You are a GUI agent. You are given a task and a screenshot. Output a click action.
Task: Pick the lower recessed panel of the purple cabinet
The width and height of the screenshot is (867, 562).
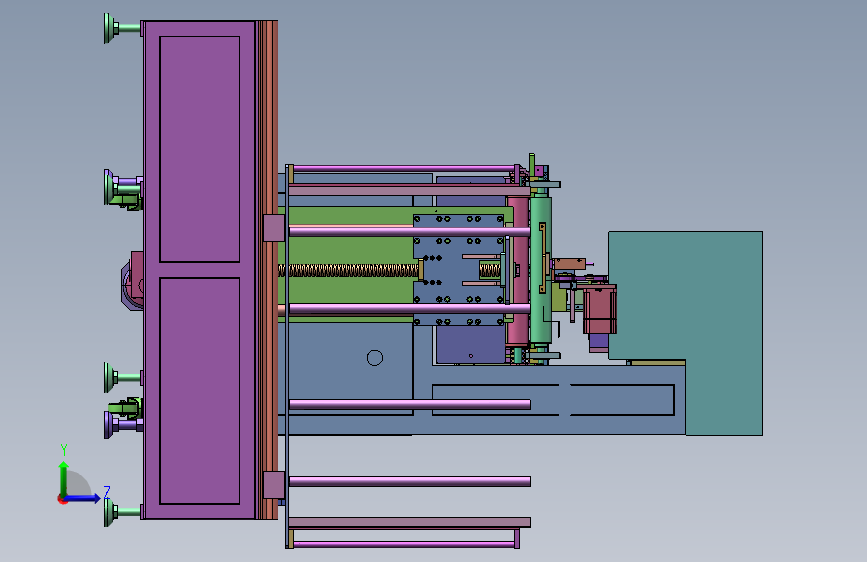pos(200,391)
